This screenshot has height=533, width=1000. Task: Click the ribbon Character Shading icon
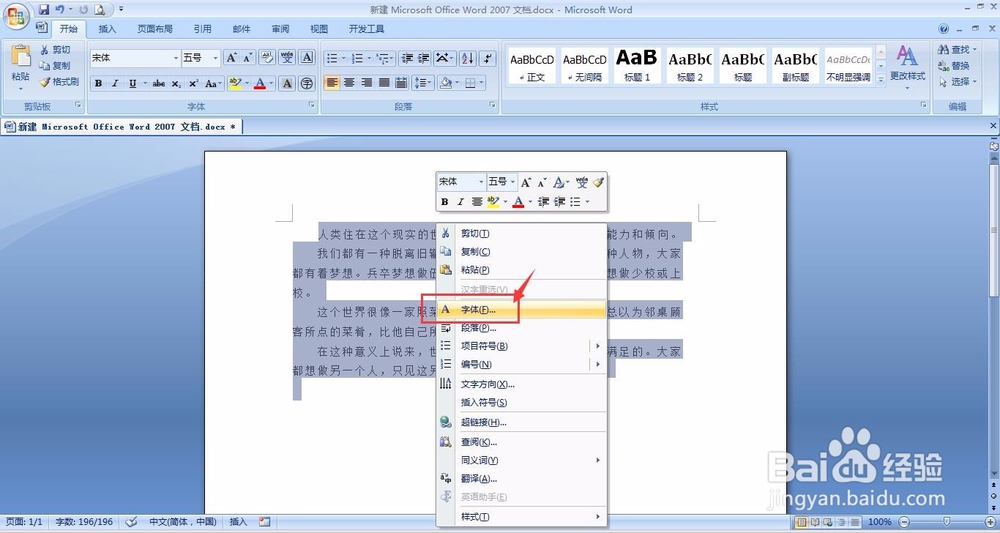287,83
